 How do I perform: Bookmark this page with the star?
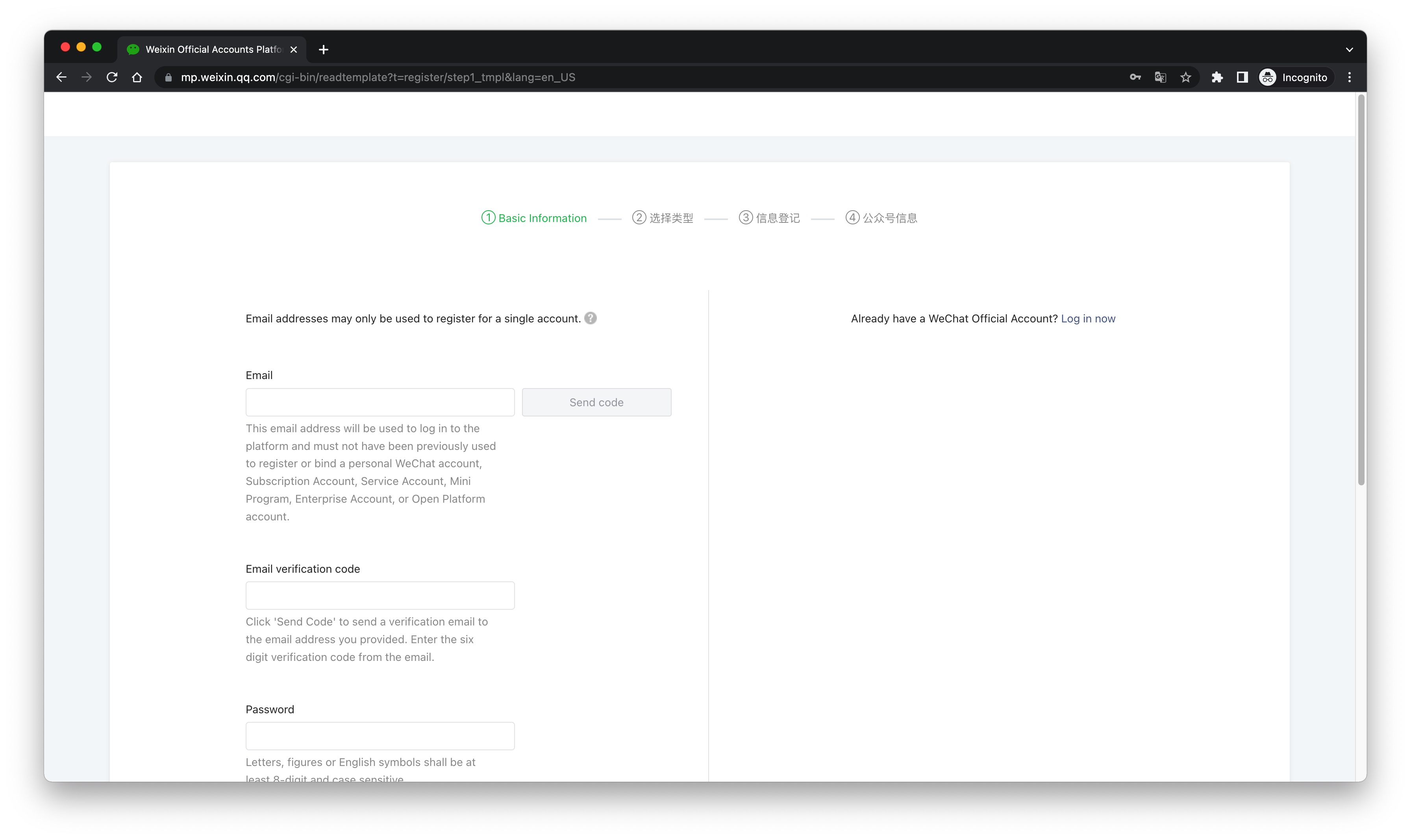1186,78
